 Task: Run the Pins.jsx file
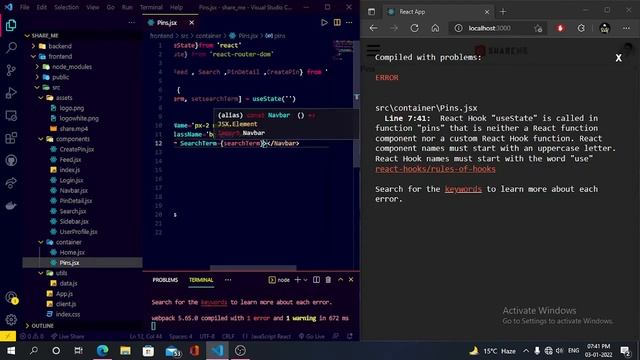(x=324, y=22)
